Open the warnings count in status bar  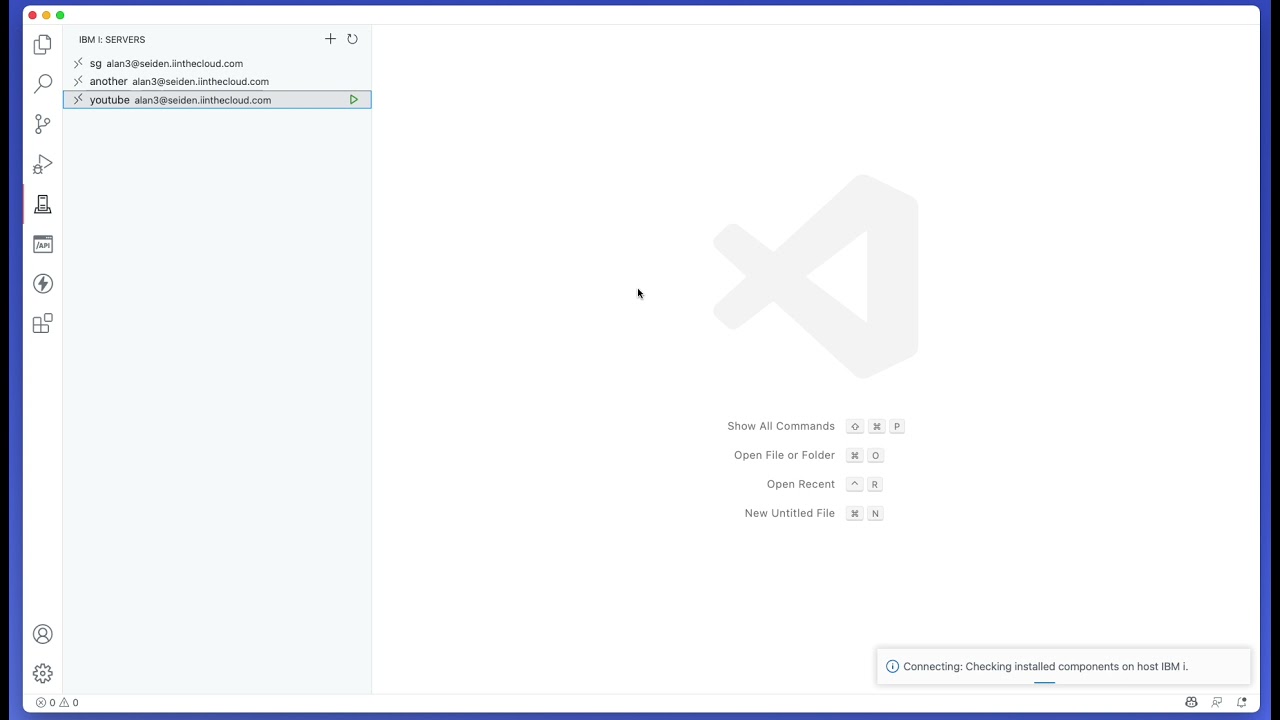point(69,702)
